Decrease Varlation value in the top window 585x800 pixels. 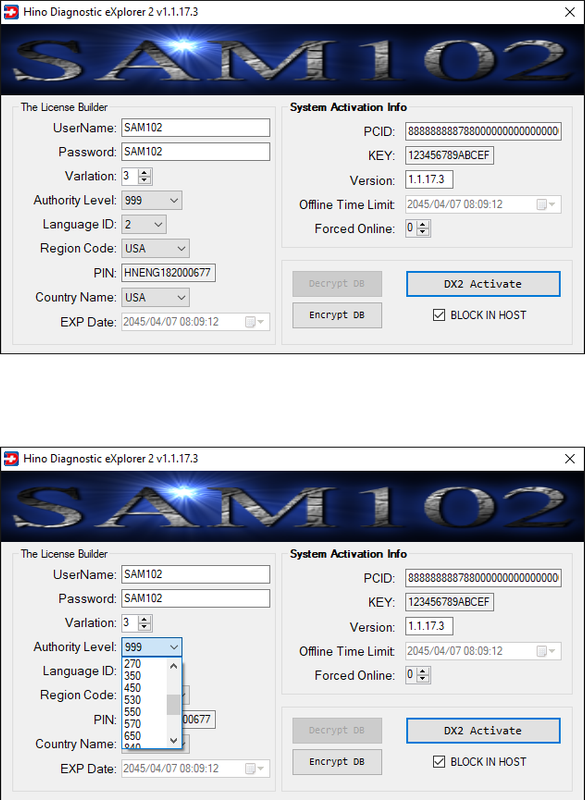point(145,180)
